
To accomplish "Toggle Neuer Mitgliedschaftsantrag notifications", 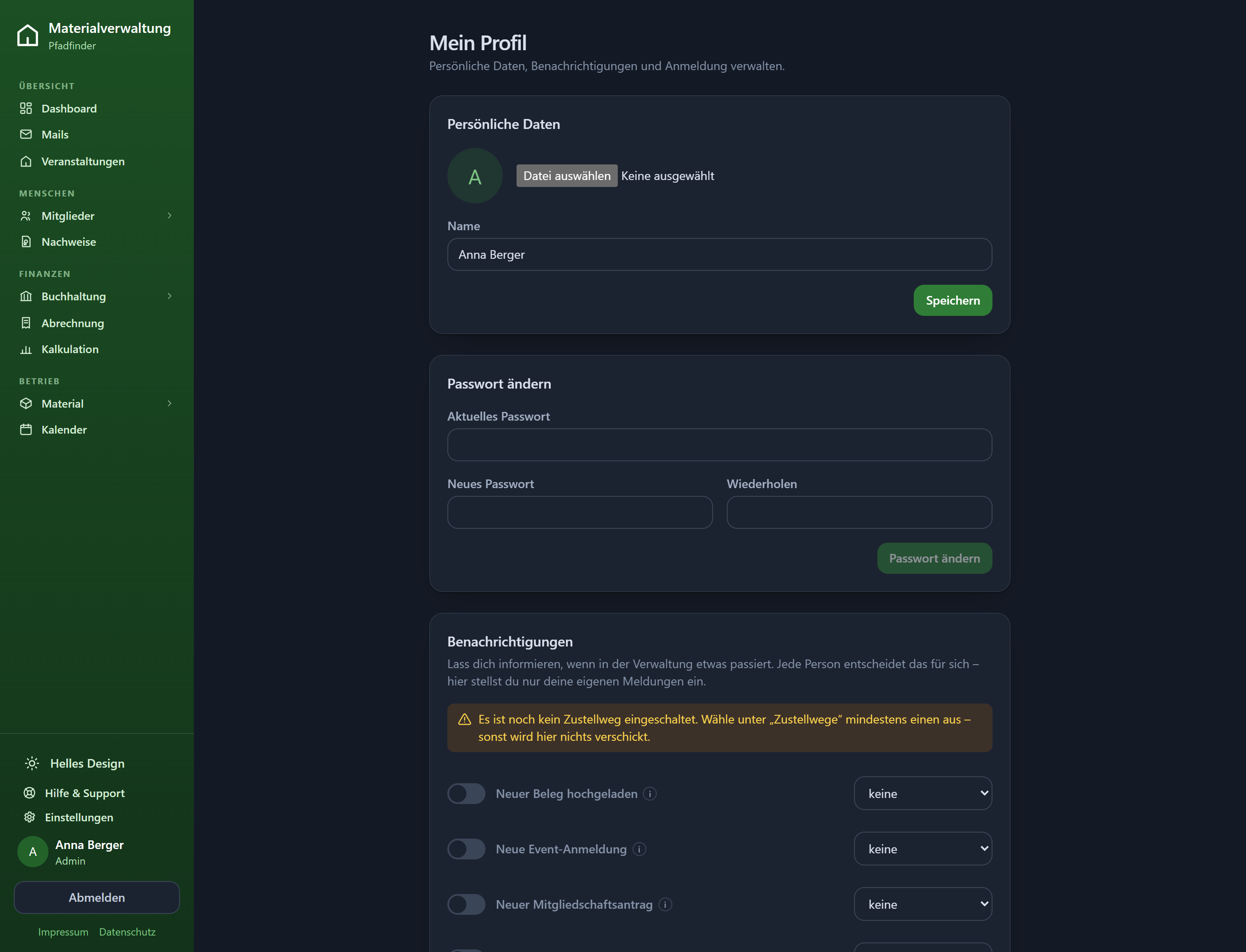I will [466, 904].
